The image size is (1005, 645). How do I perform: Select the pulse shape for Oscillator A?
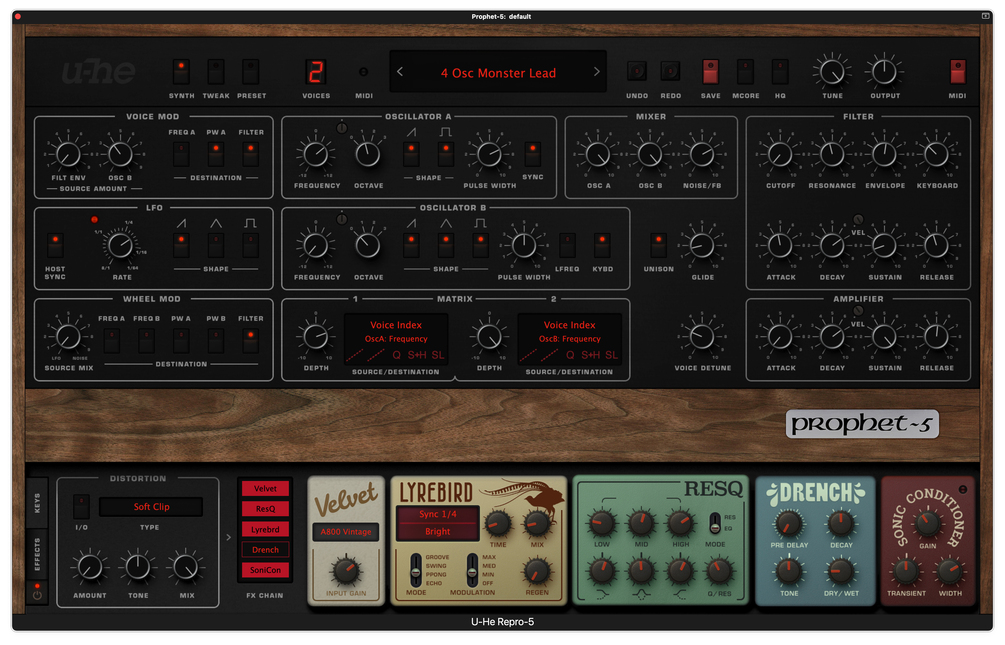click(446, 154)
